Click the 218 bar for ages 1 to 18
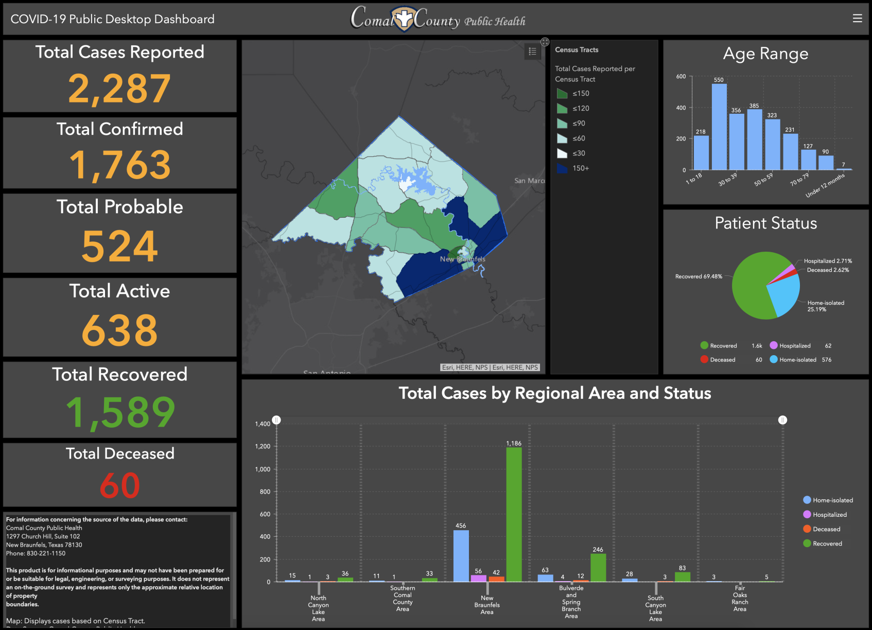The height and width of the screenshot is (630, 872). [x=701, y=153]
